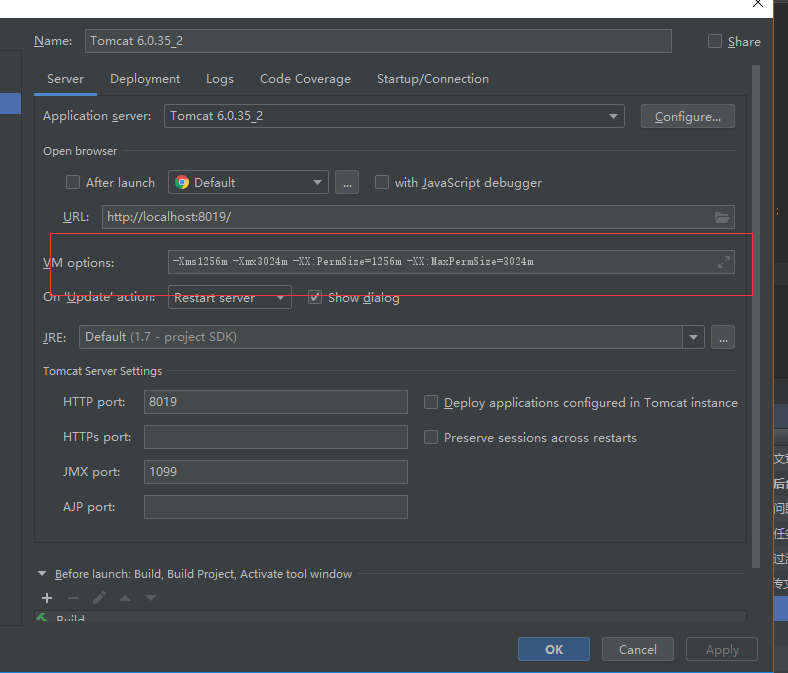The height and width of the screenshot is (673, 788).
Task: Click the remove task minus icon
Action: (x=73, y=598)
